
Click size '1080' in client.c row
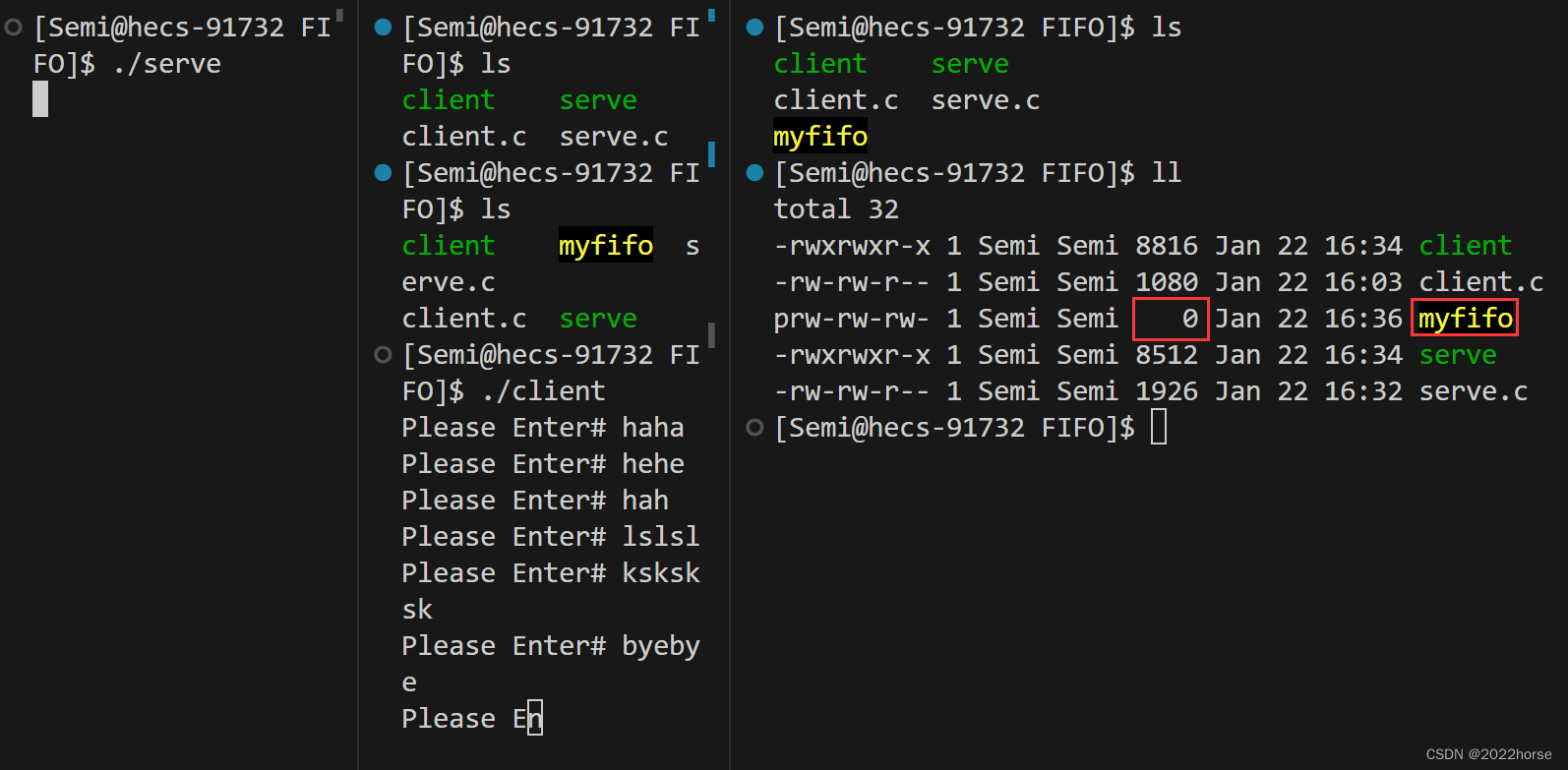(x=1167, y=282)
